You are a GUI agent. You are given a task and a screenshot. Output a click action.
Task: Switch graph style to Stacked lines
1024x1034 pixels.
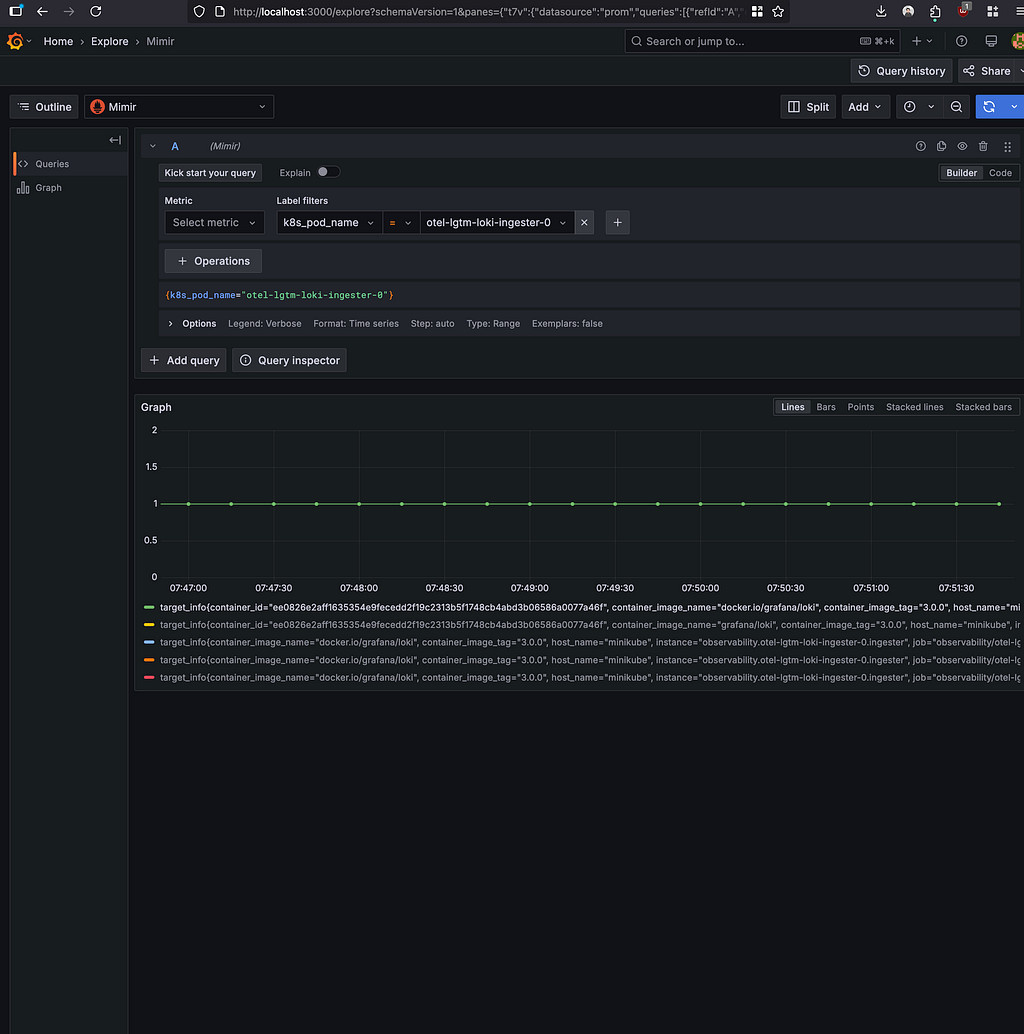click(914, 407)
